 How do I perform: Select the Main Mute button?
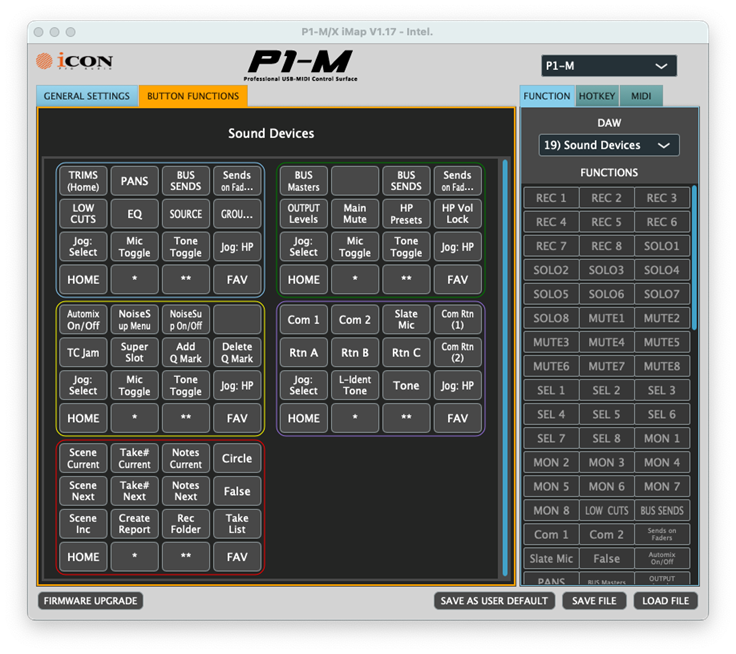(x=355, y=214)
